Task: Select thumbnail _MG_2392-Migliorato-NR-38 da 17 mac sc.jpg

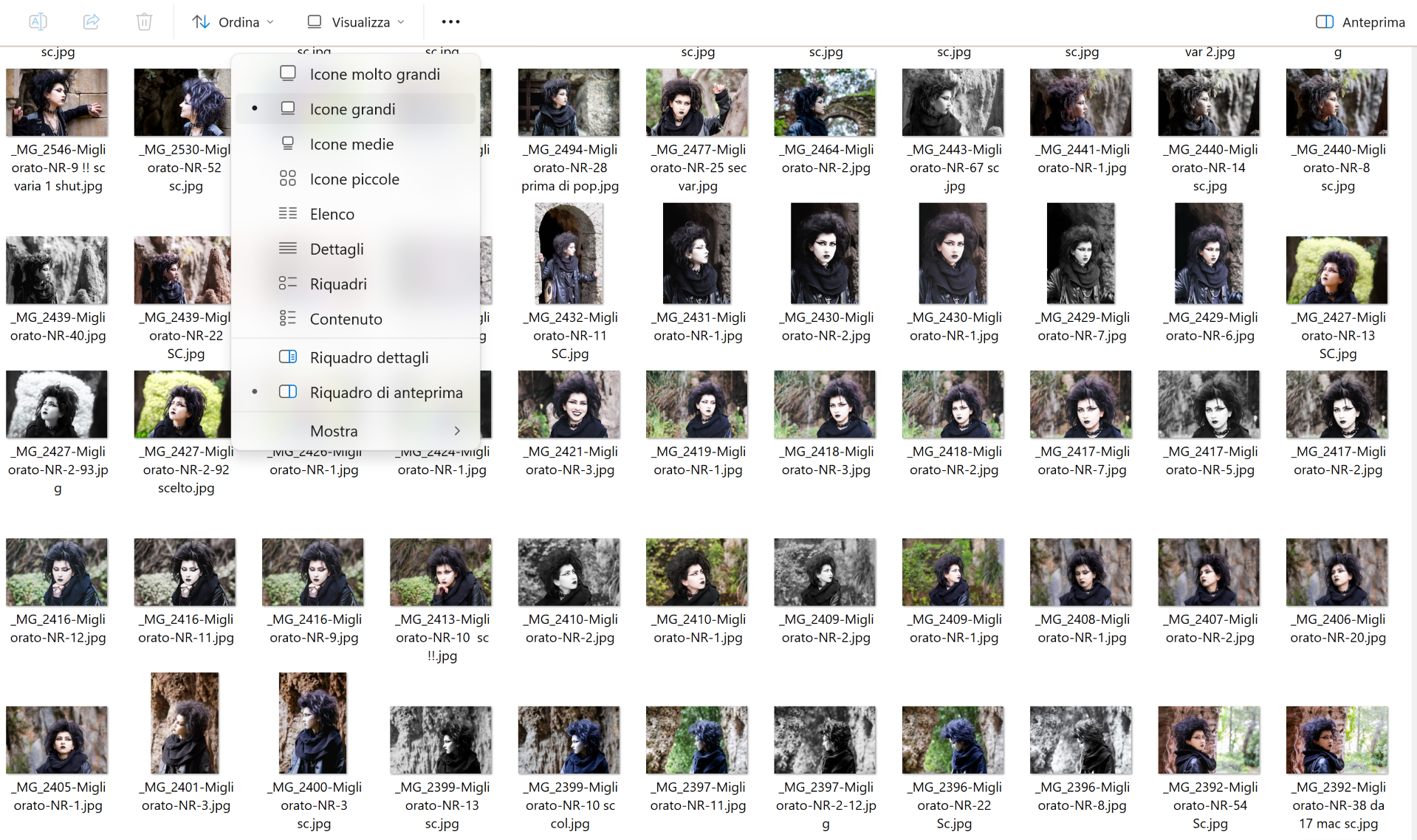Action: coord(1337,740)
